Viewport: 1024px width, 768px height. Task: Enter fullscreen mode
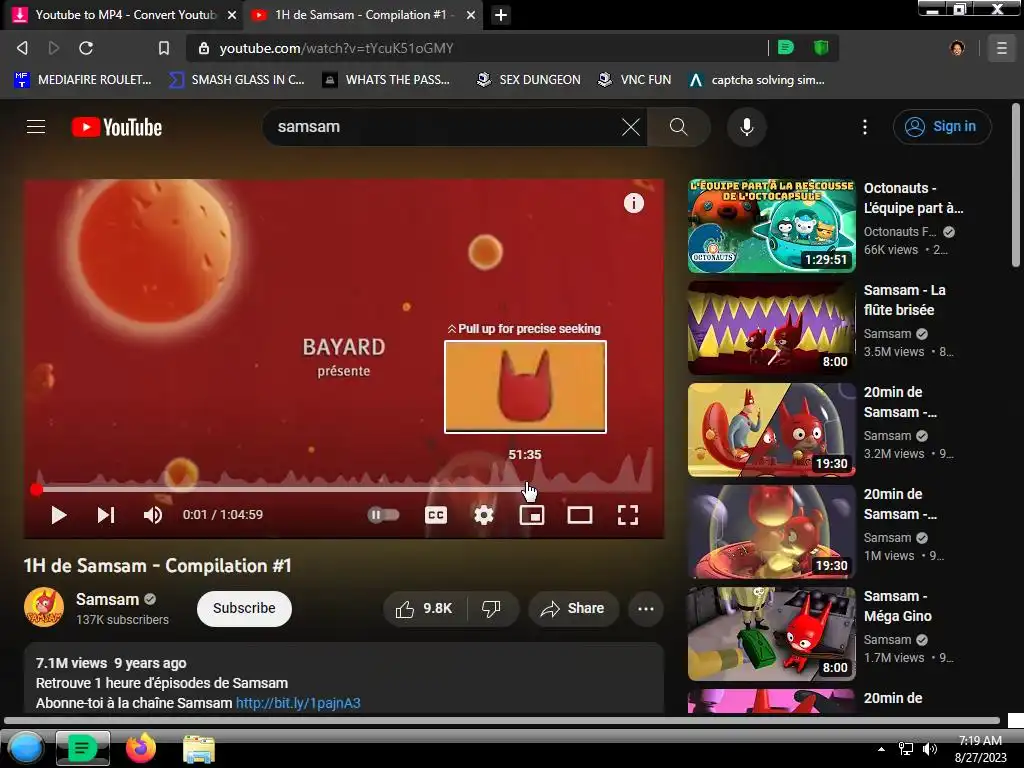[628, 515]
